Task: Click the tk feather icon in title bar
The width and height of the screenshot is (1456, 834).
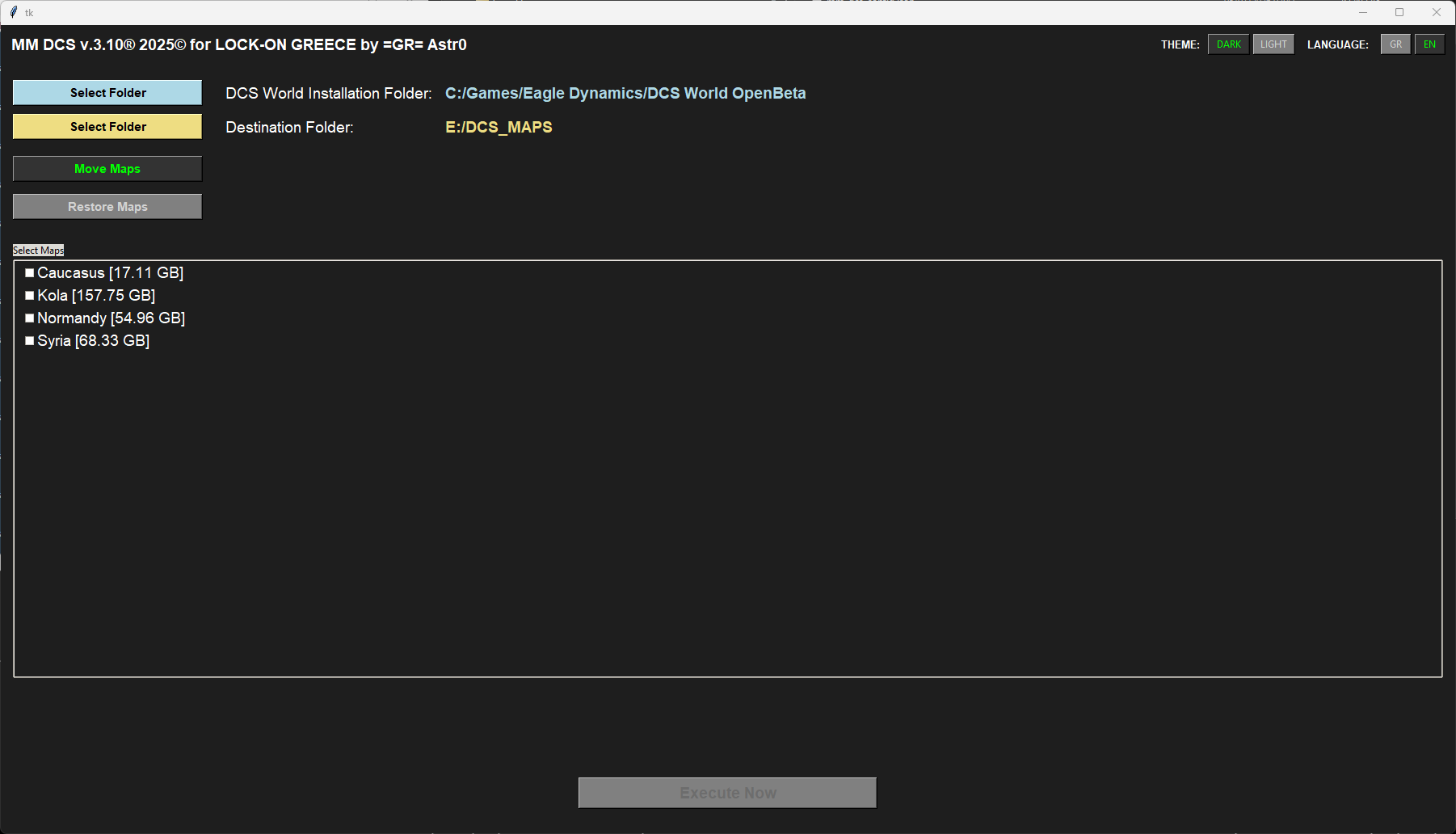Action: tap(14, 12)
